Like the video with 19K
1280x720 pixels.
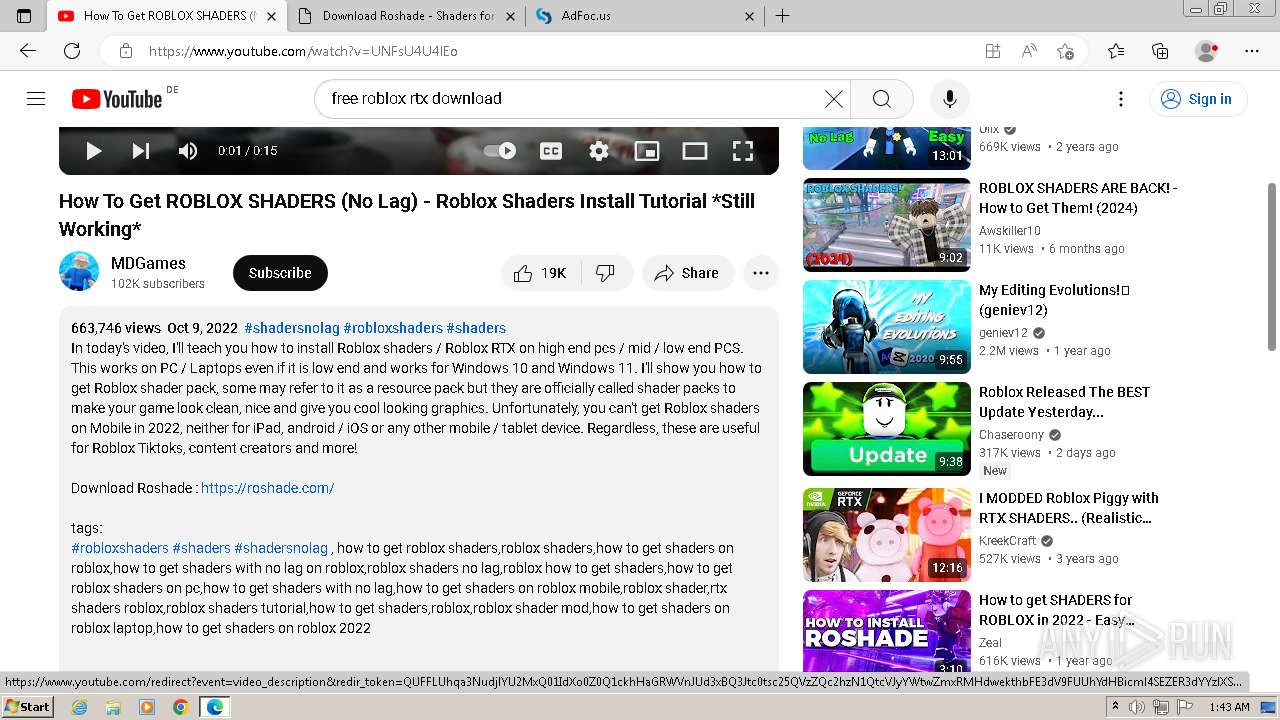(540, 273)
